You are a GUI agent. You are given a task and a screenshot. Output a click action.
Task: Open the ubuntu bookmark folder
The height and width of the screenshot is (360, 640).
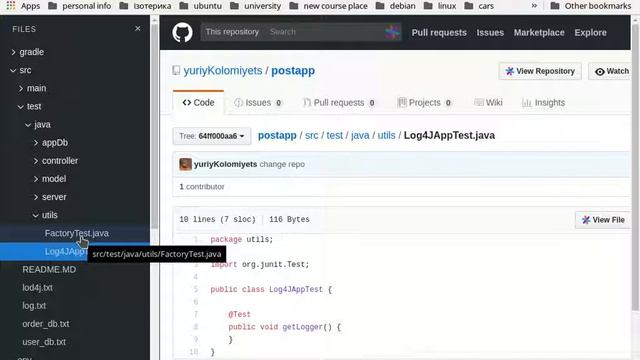click(200, 6)
